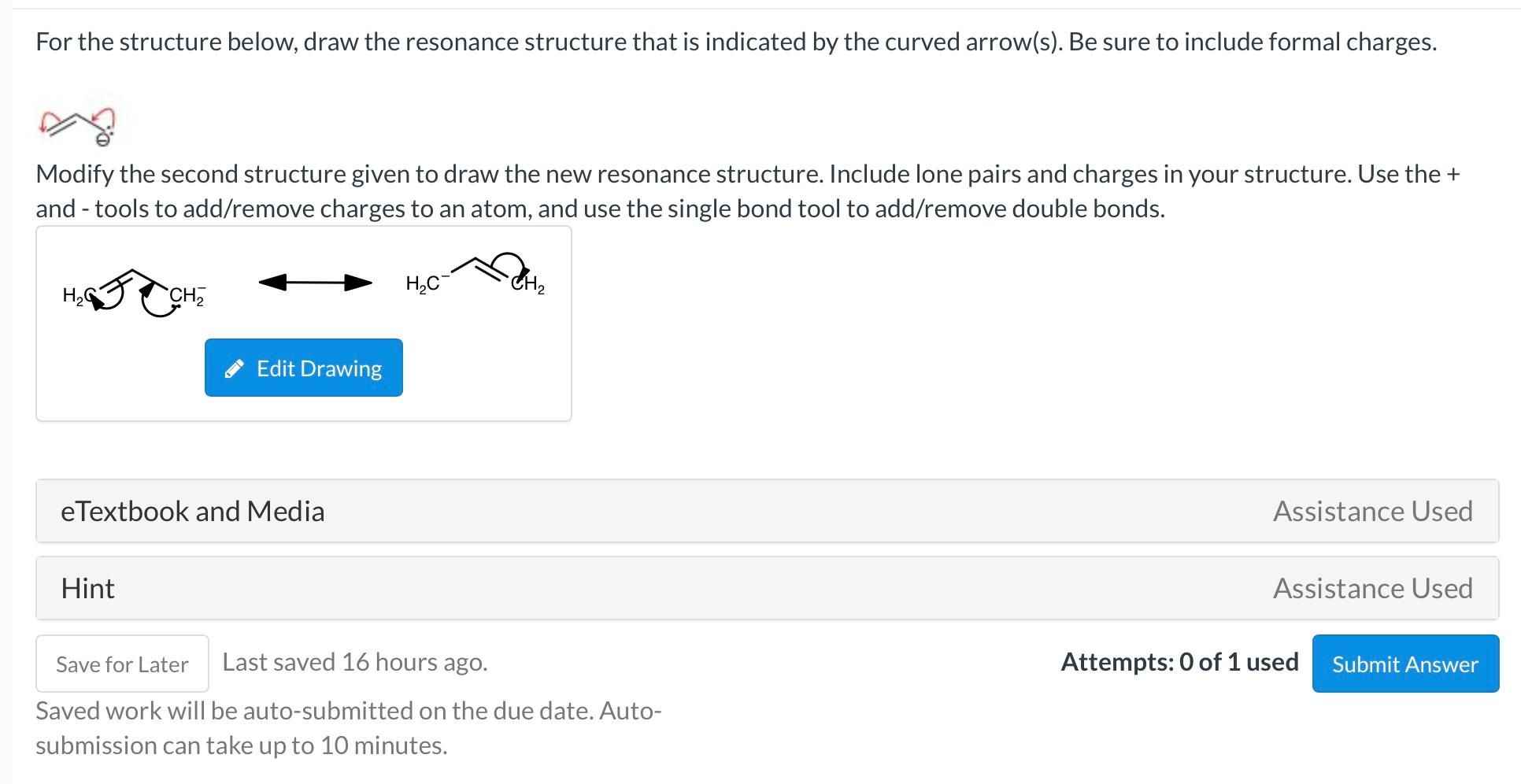
Task: Click the Submit Answer button
Action: point(1404,664)
